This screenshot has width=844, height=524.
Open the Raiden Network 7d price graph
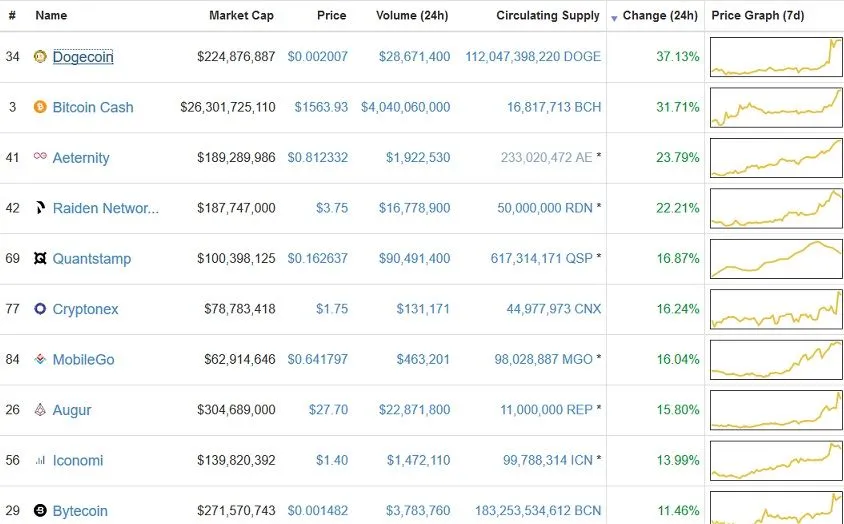click(776, 208)
